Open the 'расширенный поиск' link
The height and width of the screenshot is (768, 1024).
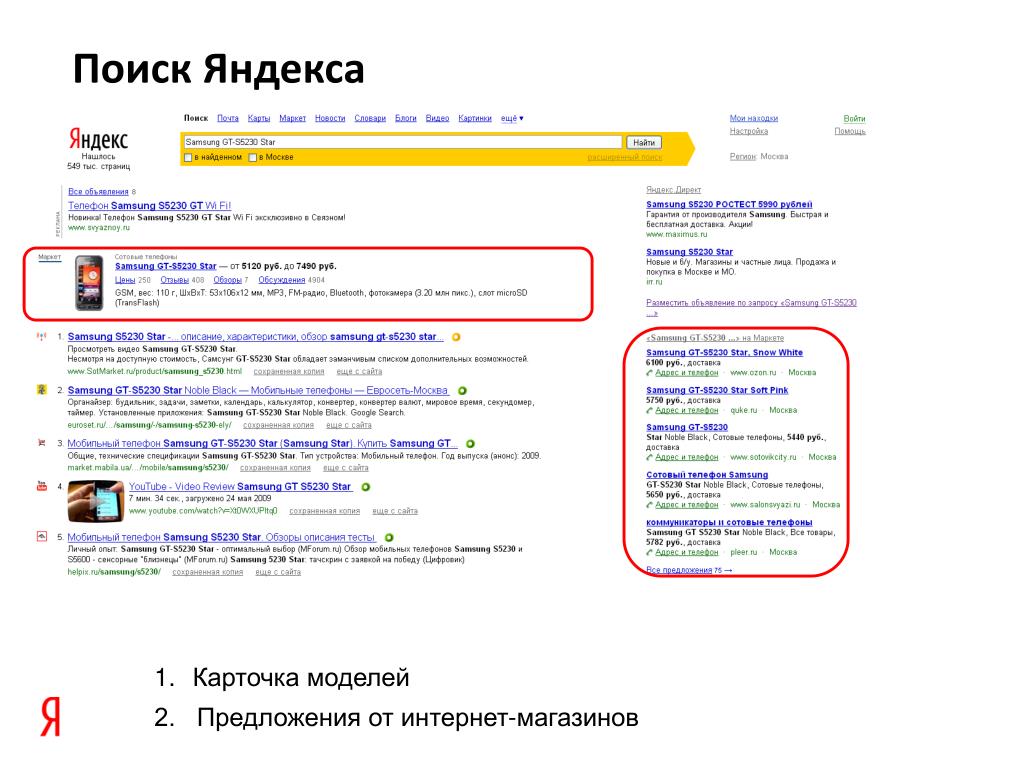point(624,157)
